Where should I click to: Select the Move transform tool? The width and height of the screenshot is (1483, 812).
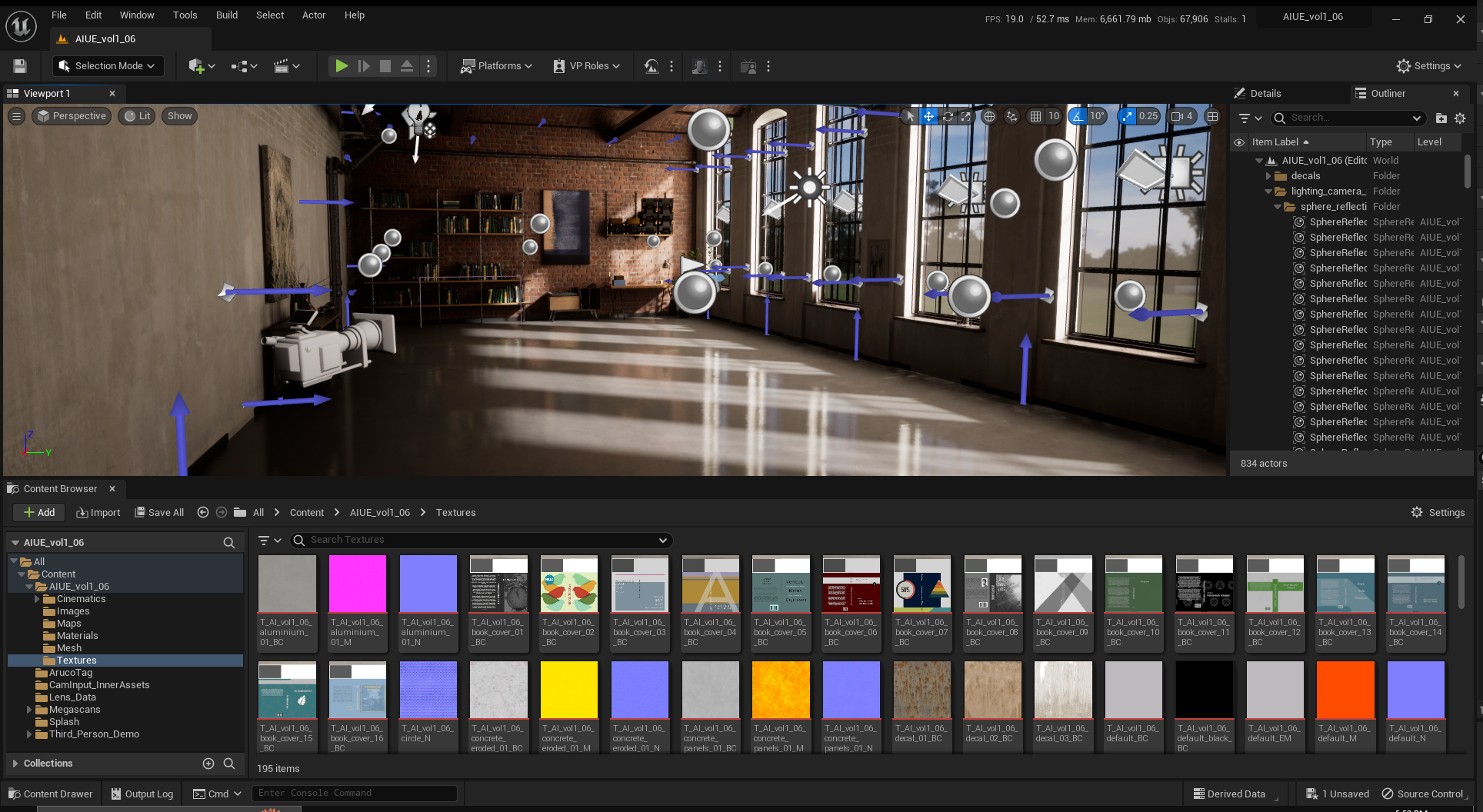928,116
